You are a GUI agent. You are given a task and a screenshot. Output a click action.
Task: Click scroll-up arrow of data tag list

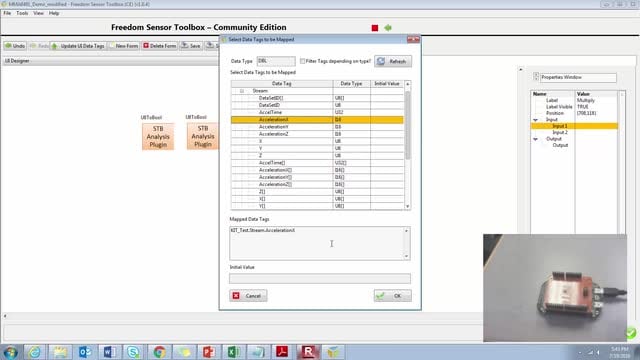[407, 84]
